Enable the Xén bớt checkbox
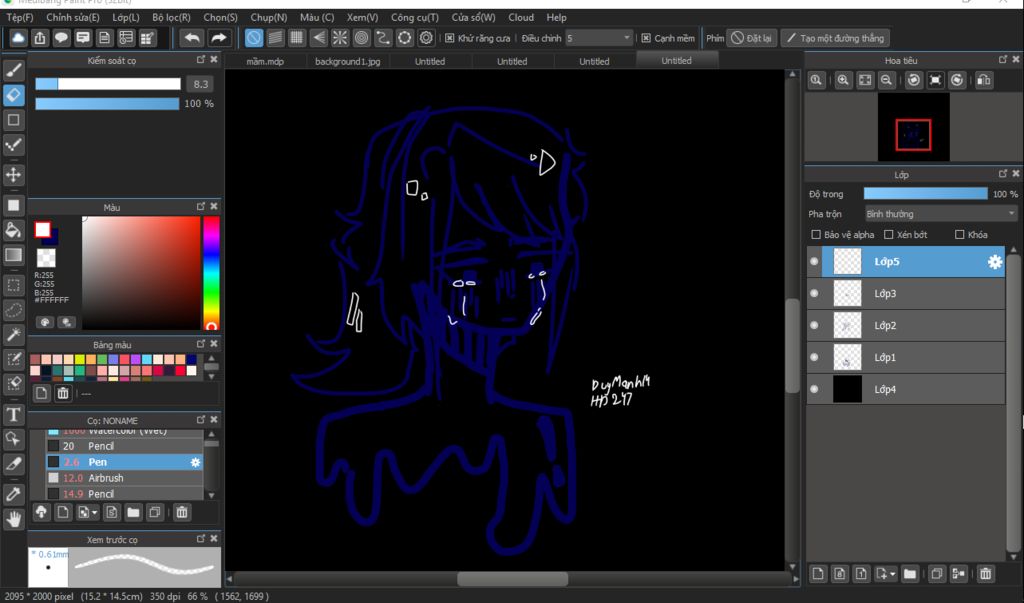 pos(888,235)
